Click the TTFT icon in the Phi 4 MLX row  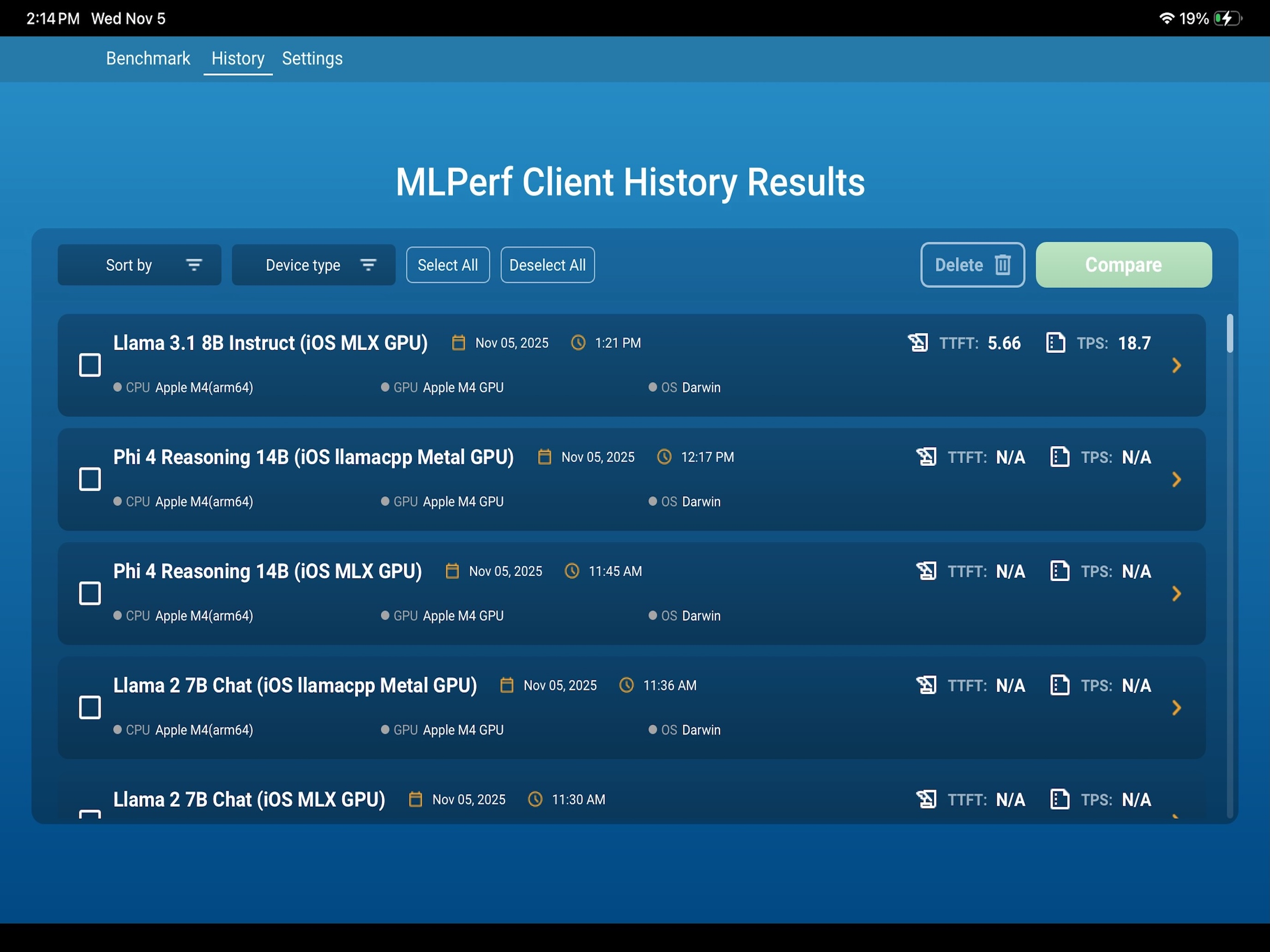click(927, 571)
